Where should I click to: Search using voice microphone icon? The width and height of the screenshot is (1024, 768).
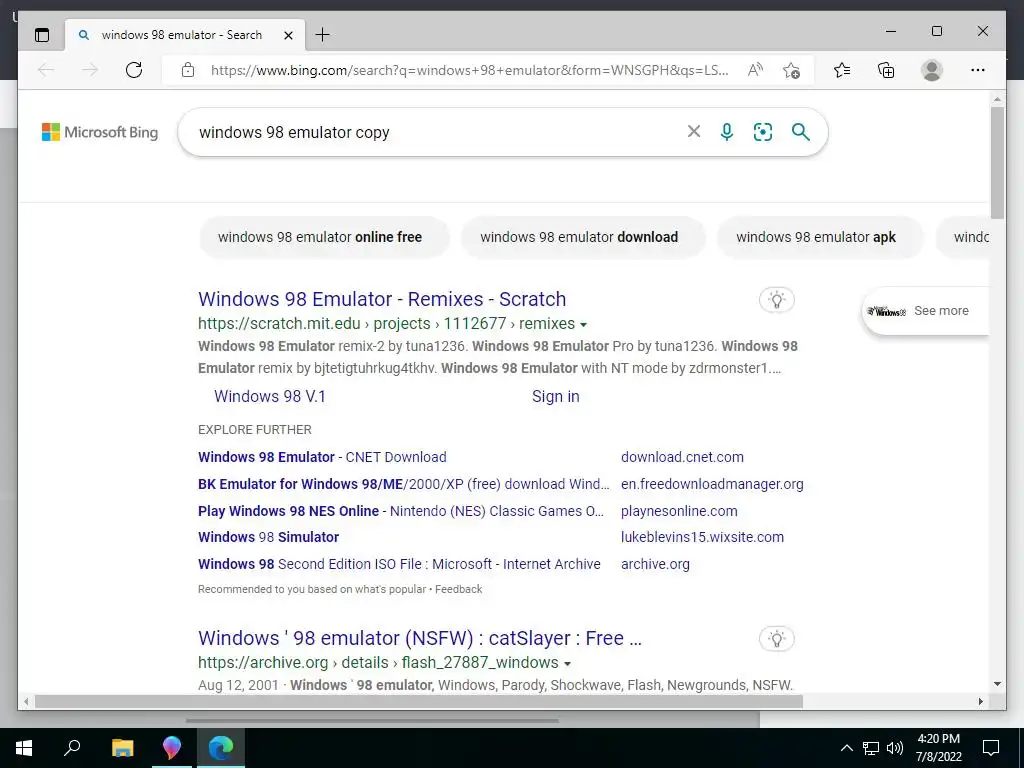727,132
